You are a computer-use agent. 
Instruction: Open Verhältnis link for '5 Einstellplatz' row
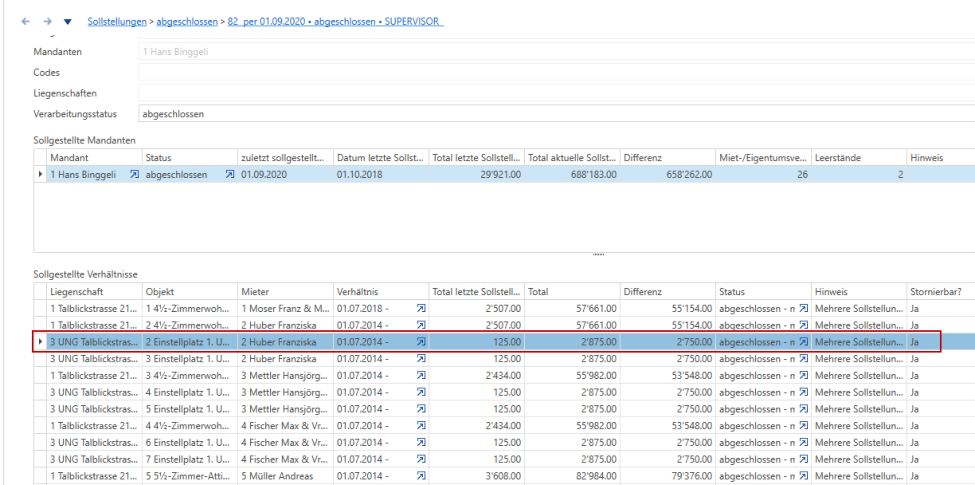tap(421, 409)
